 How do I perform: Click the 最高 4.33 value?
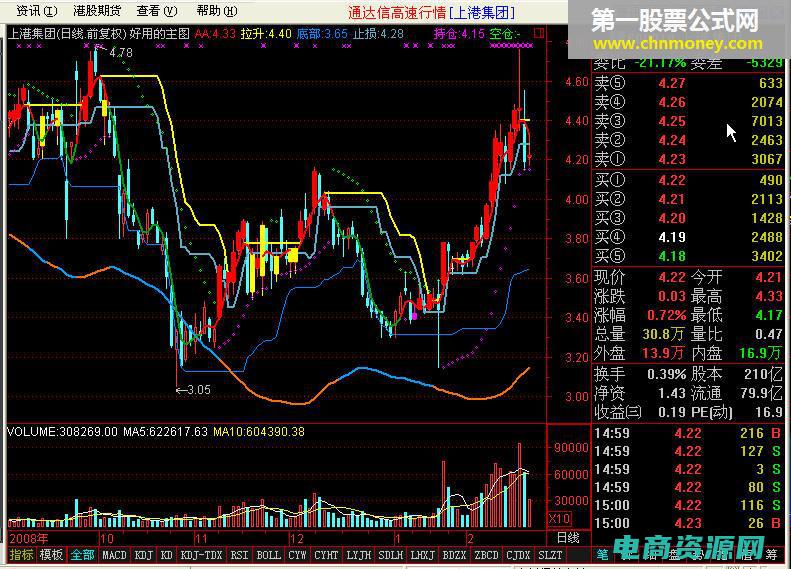tap(769, 296)
